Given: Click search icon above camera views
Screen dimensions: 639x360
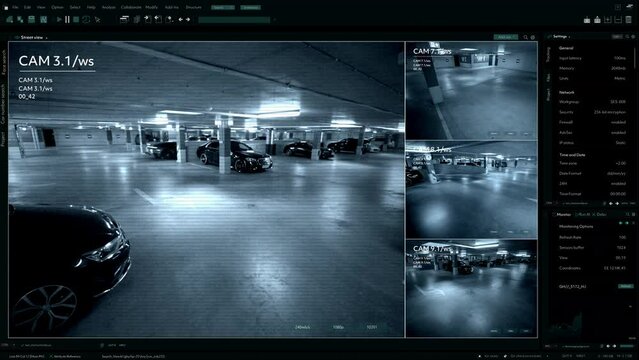Looking at the screenshot, I should coord(525,37).
